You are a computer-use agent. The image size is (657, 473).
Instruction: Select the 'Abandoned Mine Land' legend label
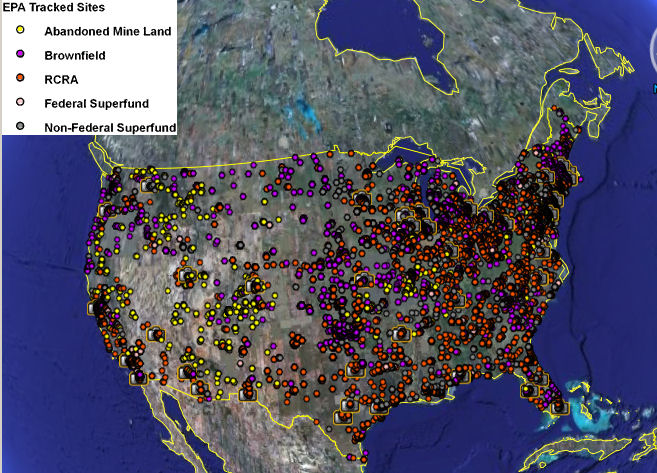click(x=108, y=31)
